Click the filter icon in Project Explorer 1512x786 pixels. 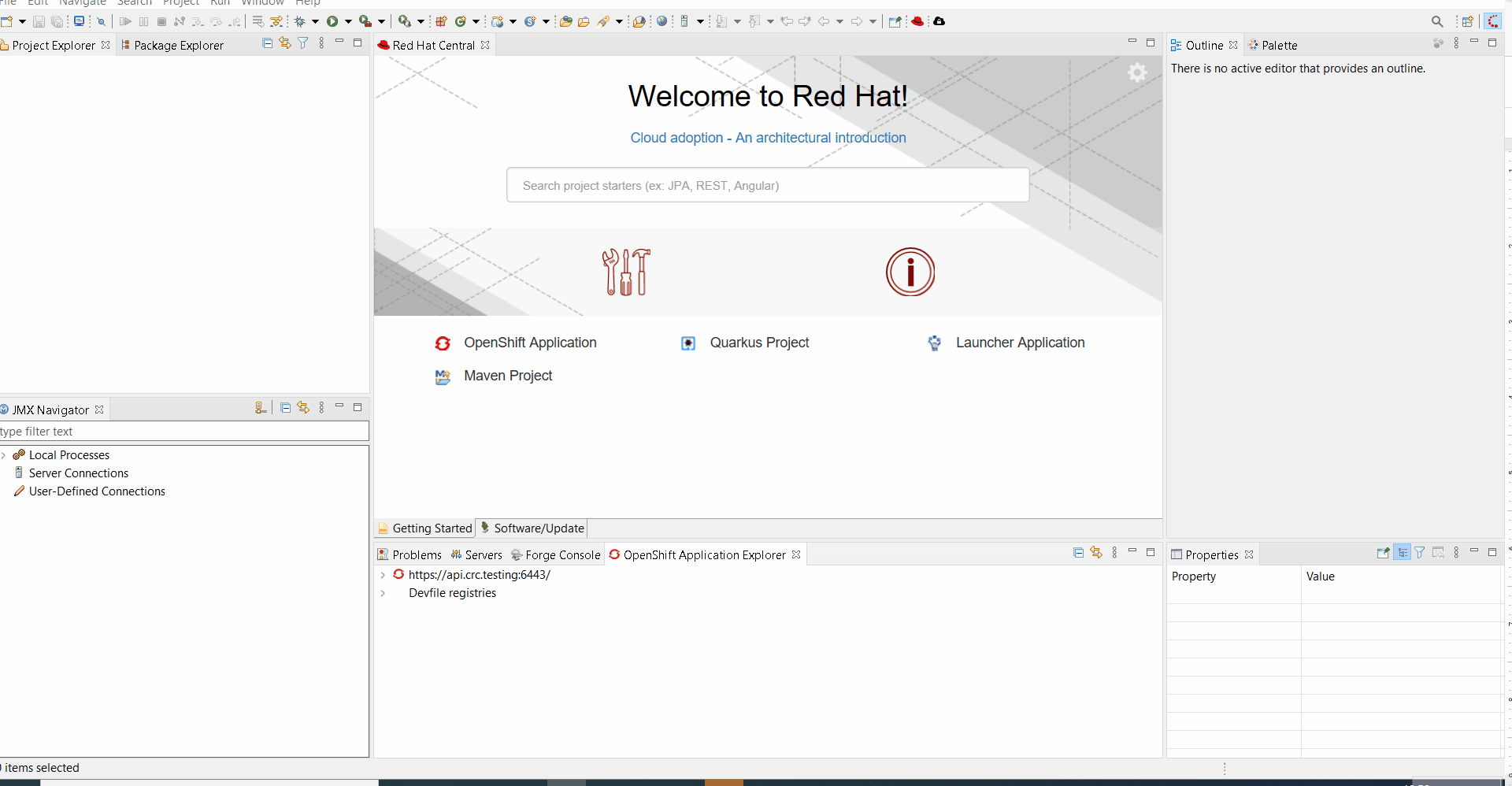click(303, 43)
